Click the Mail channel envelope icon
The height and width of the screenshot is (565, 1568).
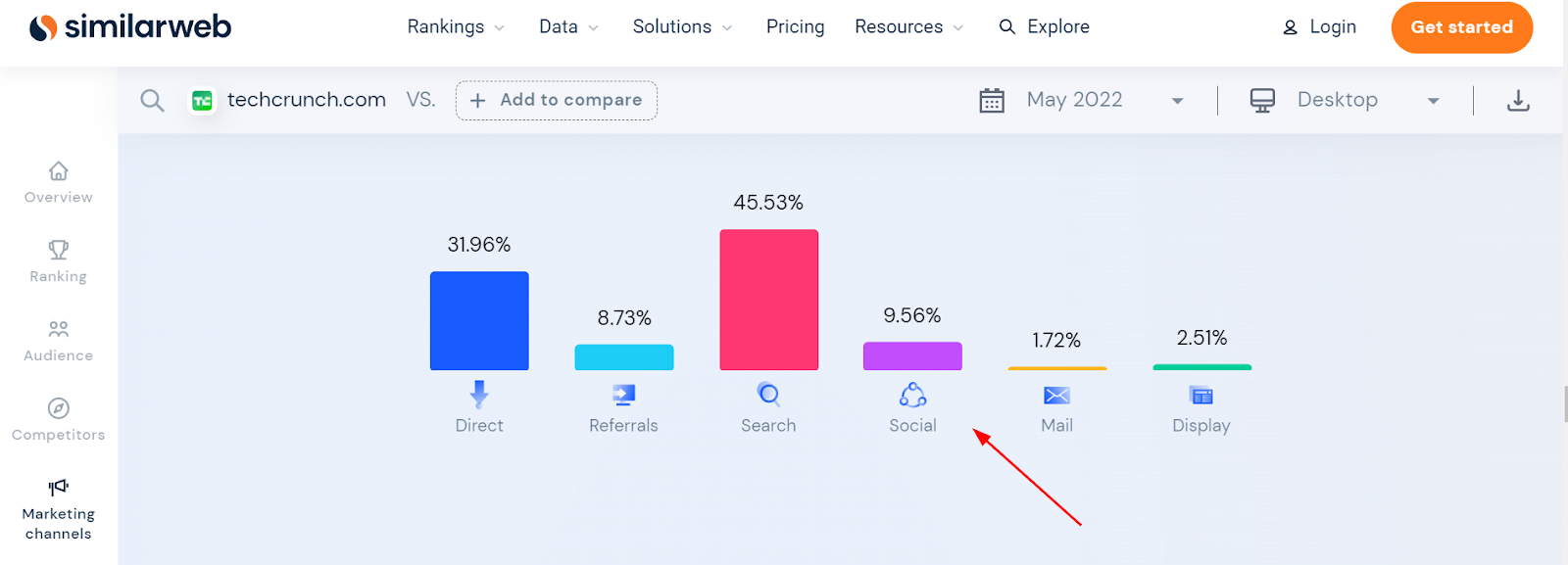point(1056,396)
